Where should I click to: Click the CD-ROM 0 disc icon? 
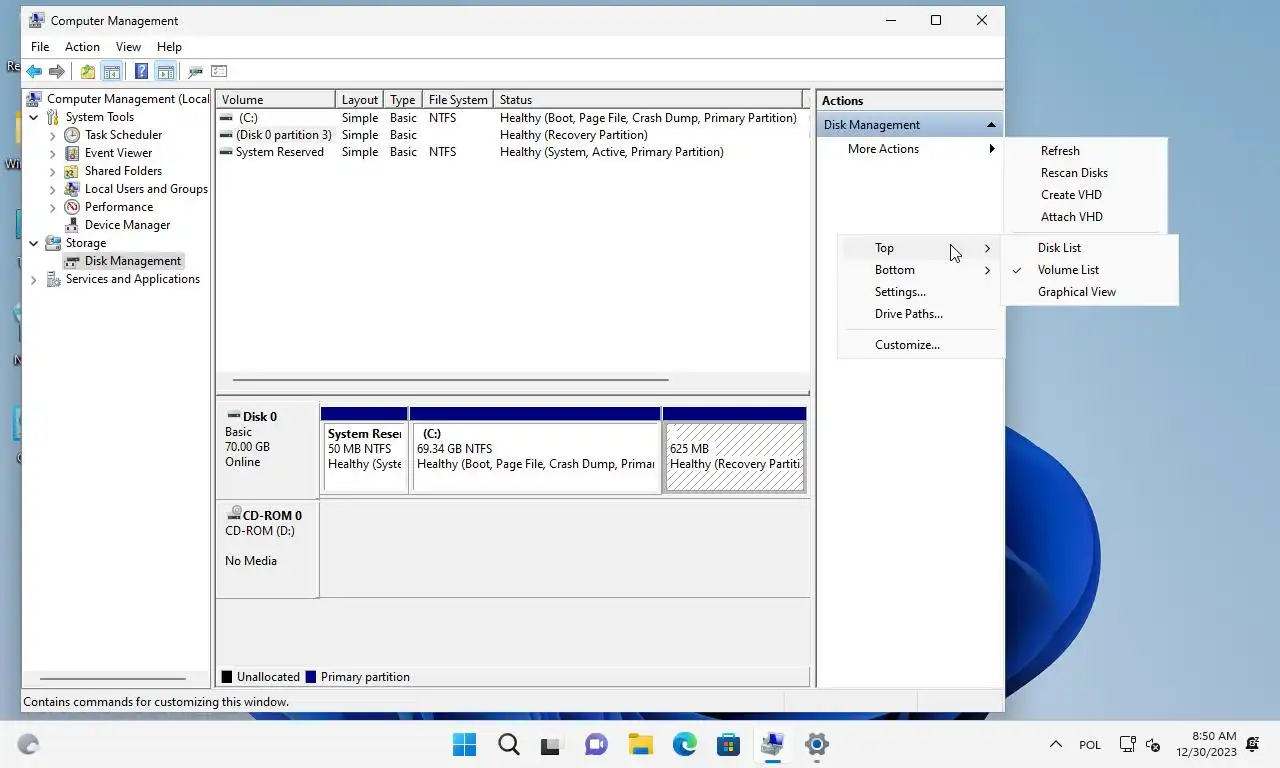coord(235,515)
